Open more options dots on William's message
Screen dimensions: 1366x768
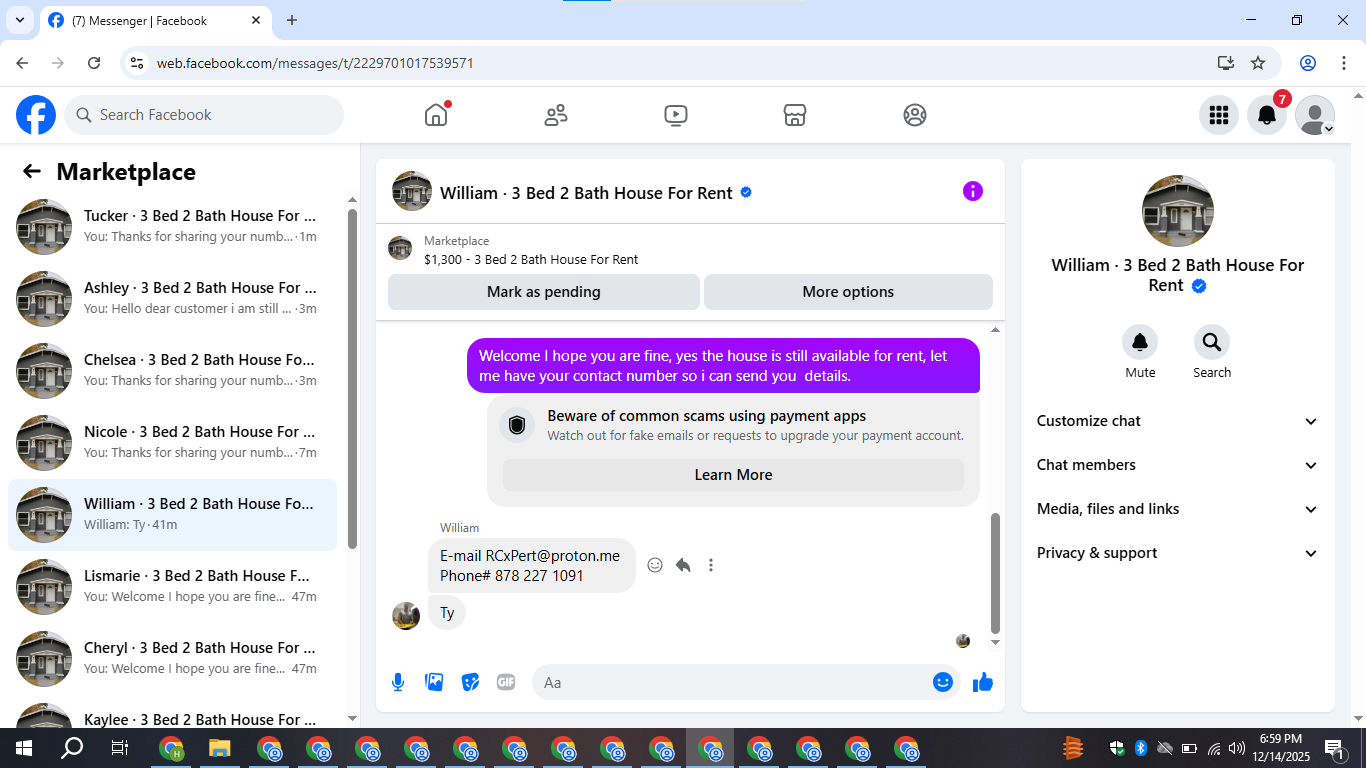(x=711, y=565)
